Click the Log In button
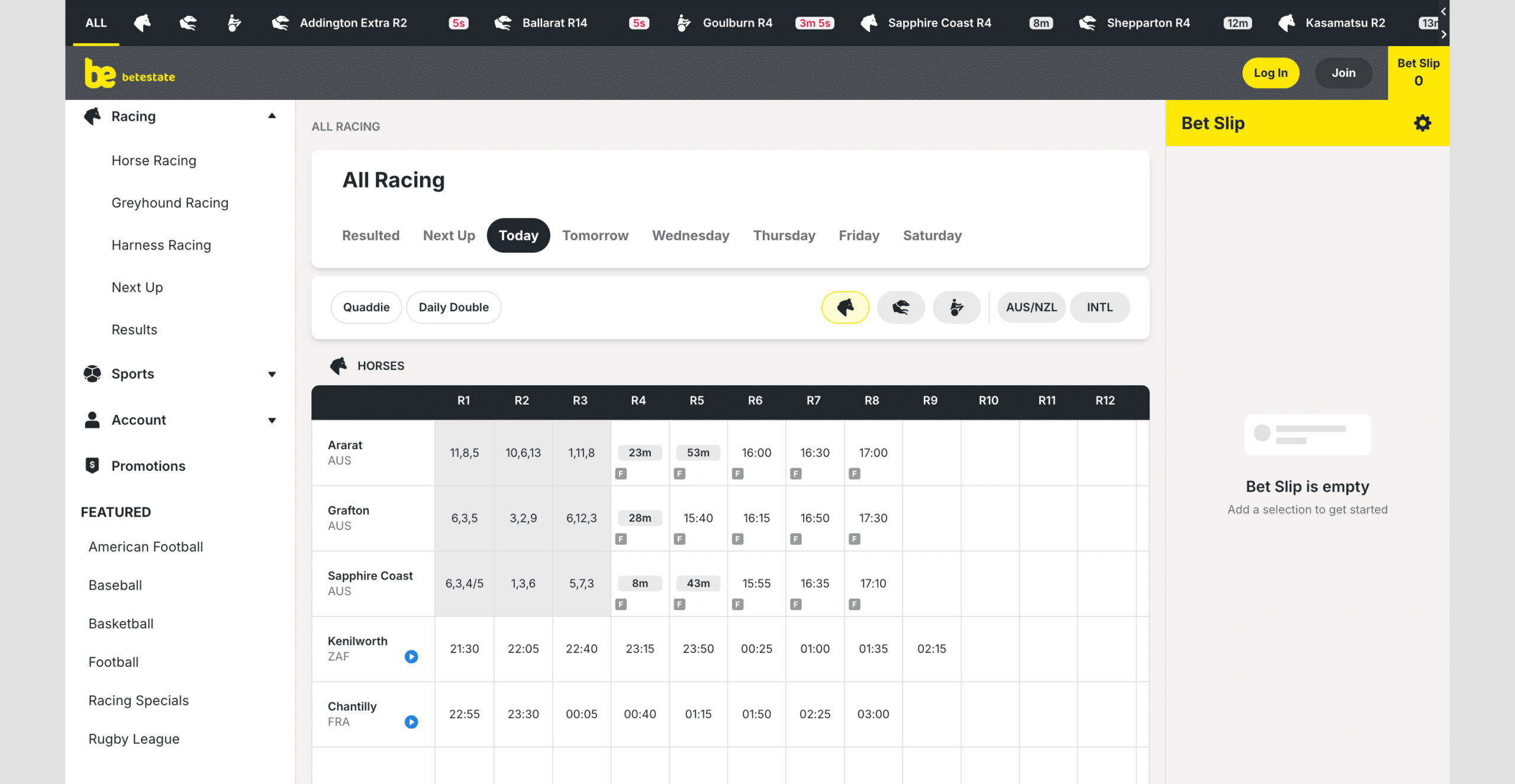1515x784 pixels. [x=1271, y=73]
